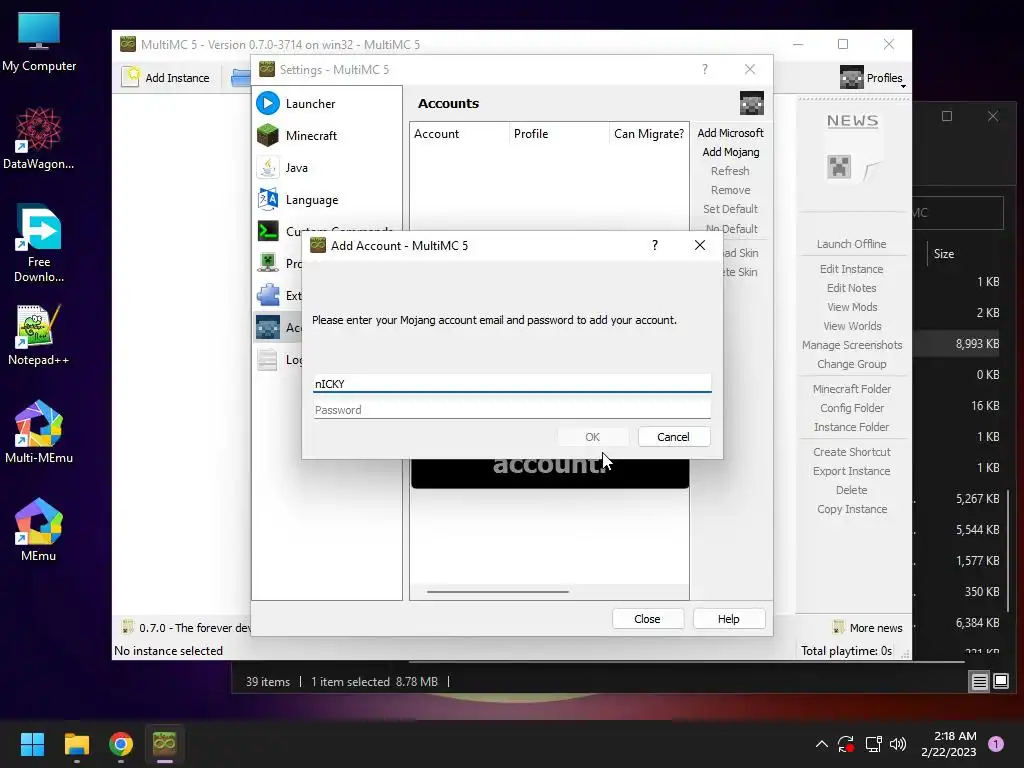1024x768 pixels.
Task: Open Minecraft Folder from side panel
Action: tap(851, 389)
